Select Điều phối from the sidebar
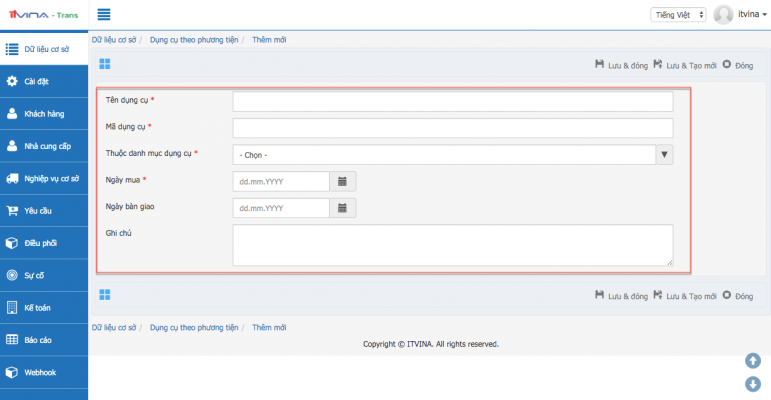The width and height of the screenshot is (771, 400). (44, 243)
